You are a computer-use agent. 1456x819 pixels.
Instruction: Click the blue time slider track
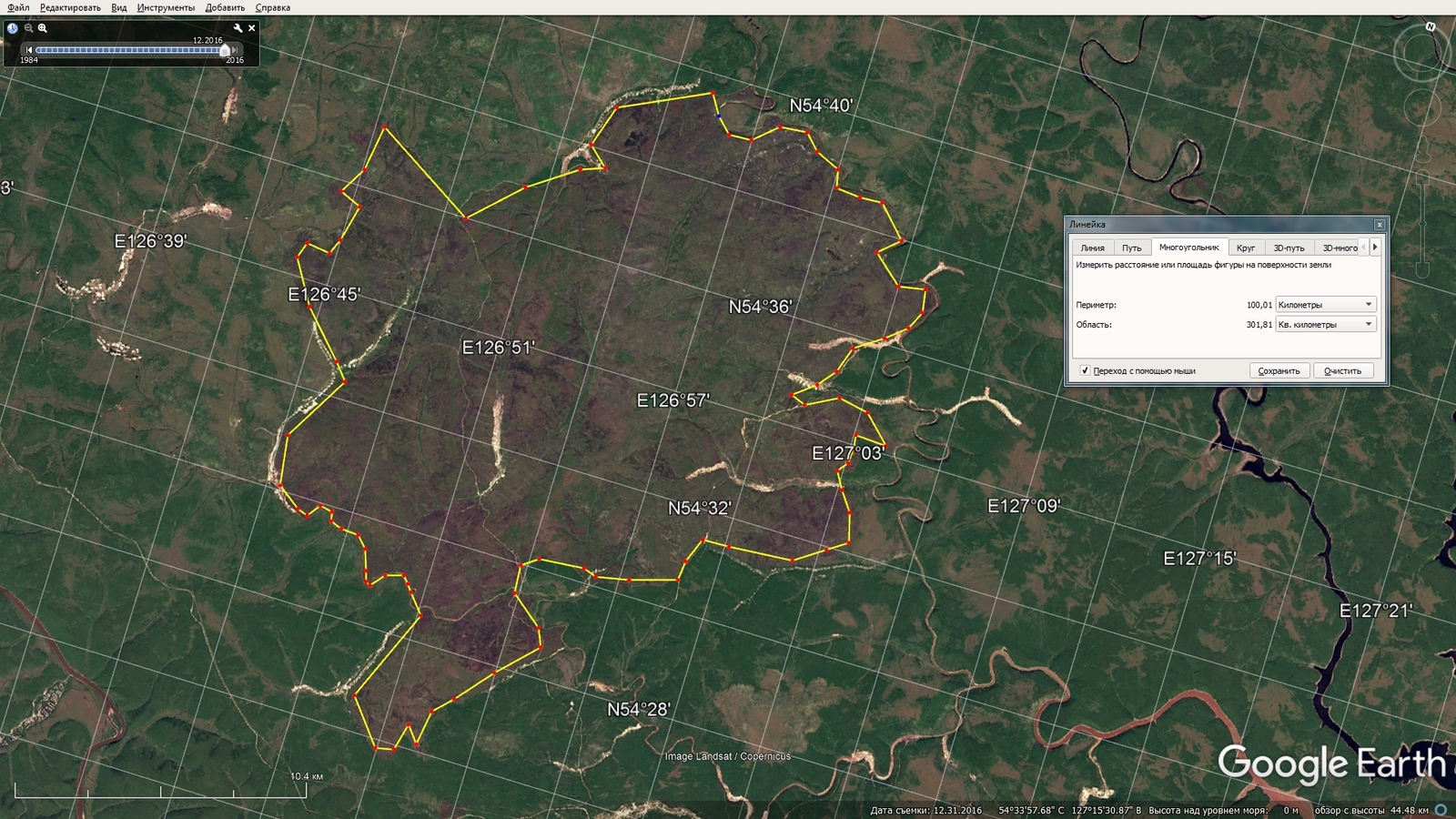127,50
